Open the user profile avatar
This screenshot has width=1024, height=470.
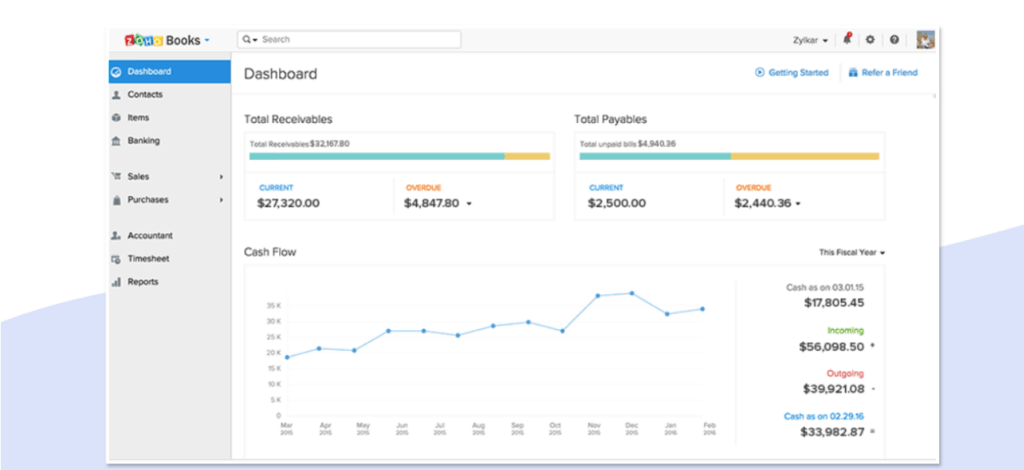925,40
